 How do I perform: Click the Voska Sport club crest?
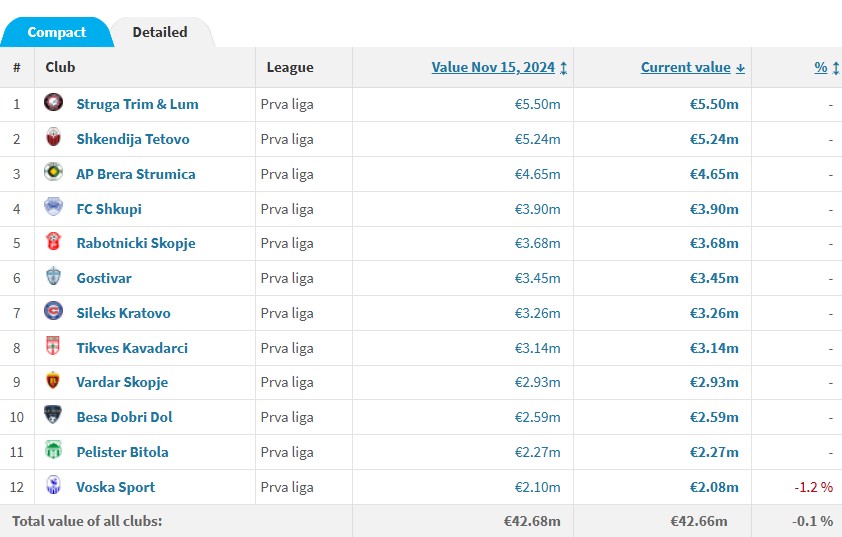click(x=53, y=486)
